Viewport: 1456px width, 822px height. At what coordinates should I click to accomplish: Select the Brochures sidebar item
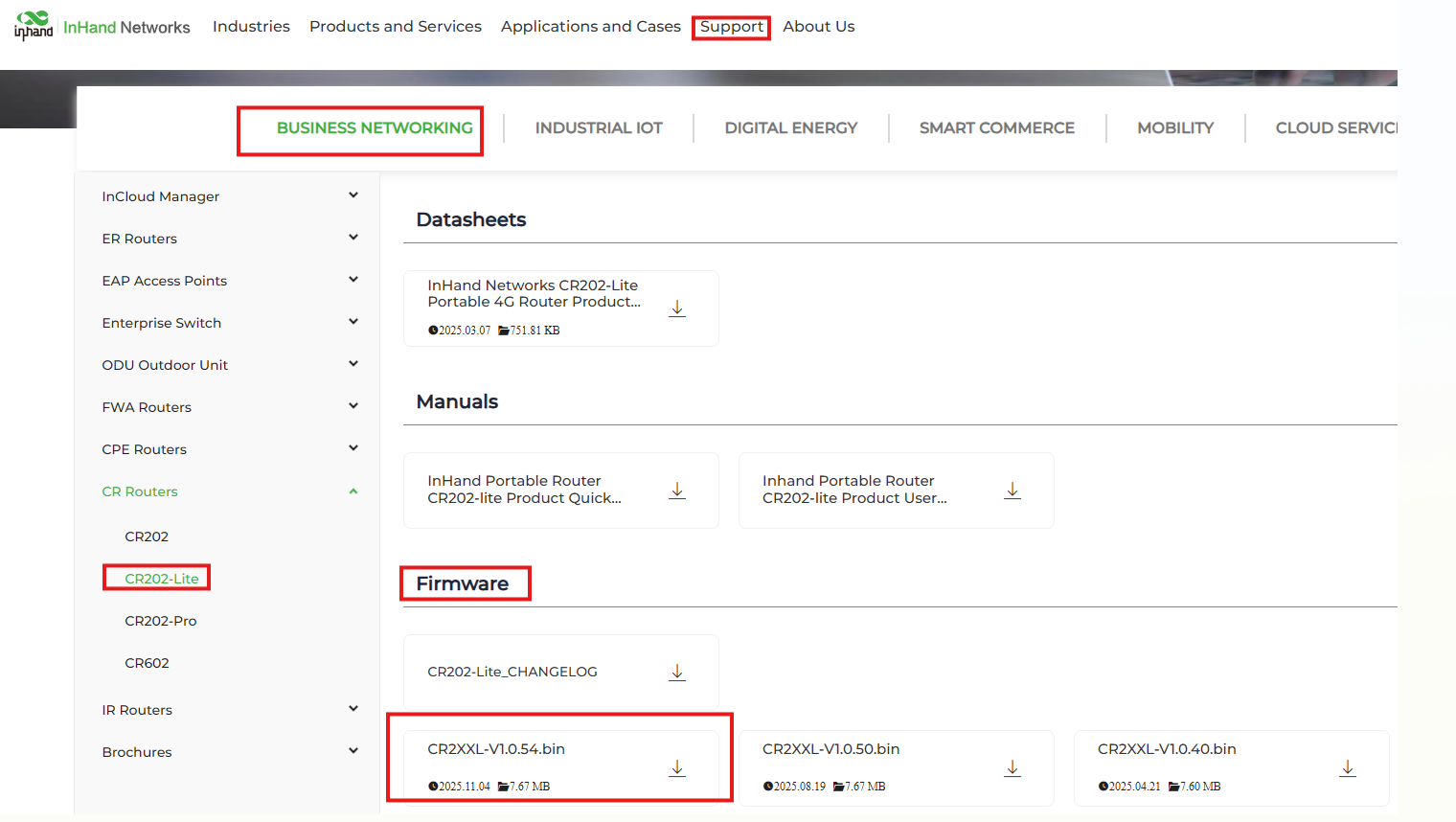click(x=137, y=752)
